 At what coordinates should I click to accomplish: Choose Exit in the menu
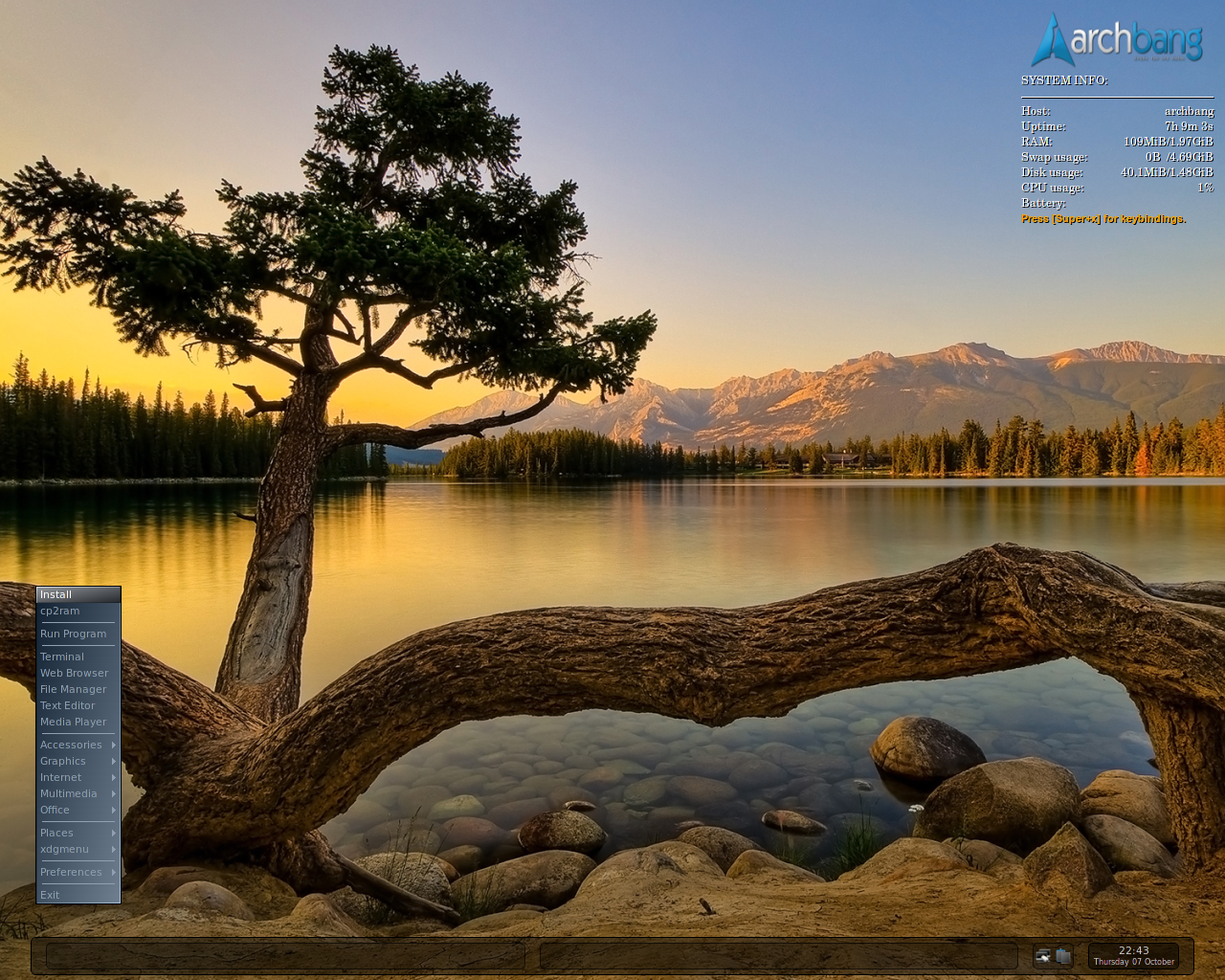click(x=78, y=895)
